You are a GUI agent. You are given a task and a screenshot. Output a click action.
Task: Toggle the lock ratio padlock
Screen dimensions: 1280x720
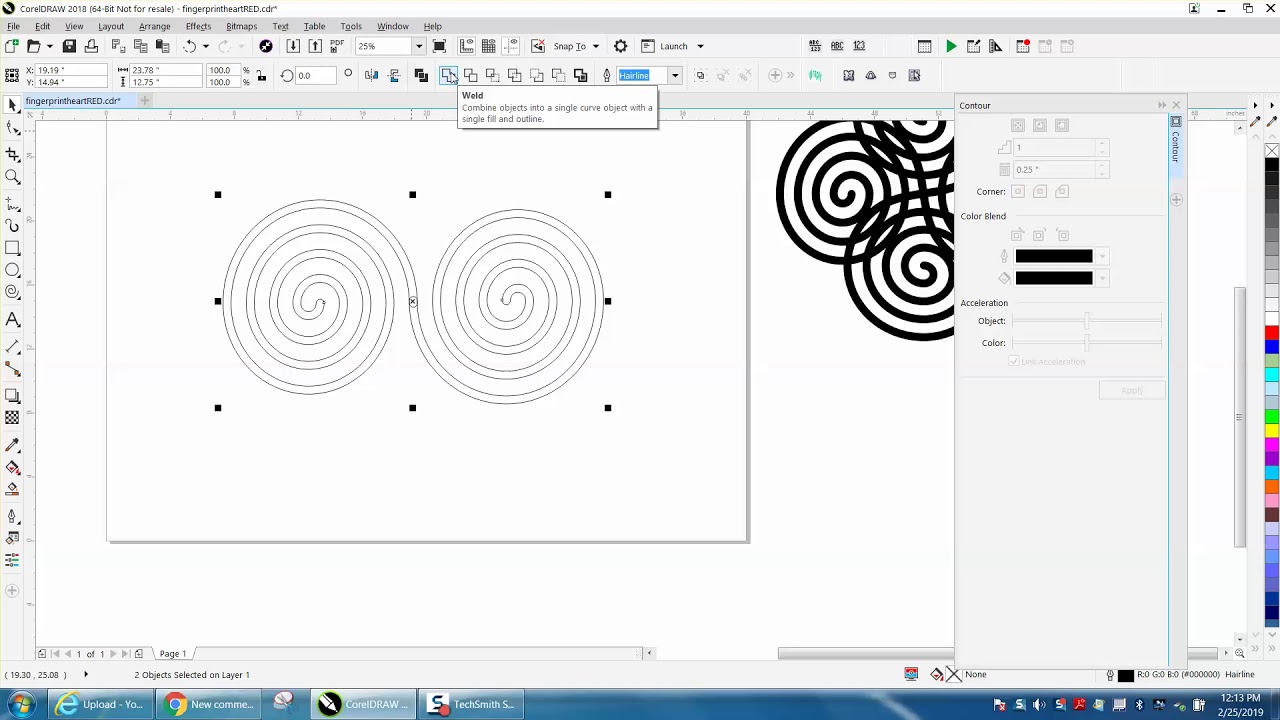pyautogui.click(x=261, y=76)
